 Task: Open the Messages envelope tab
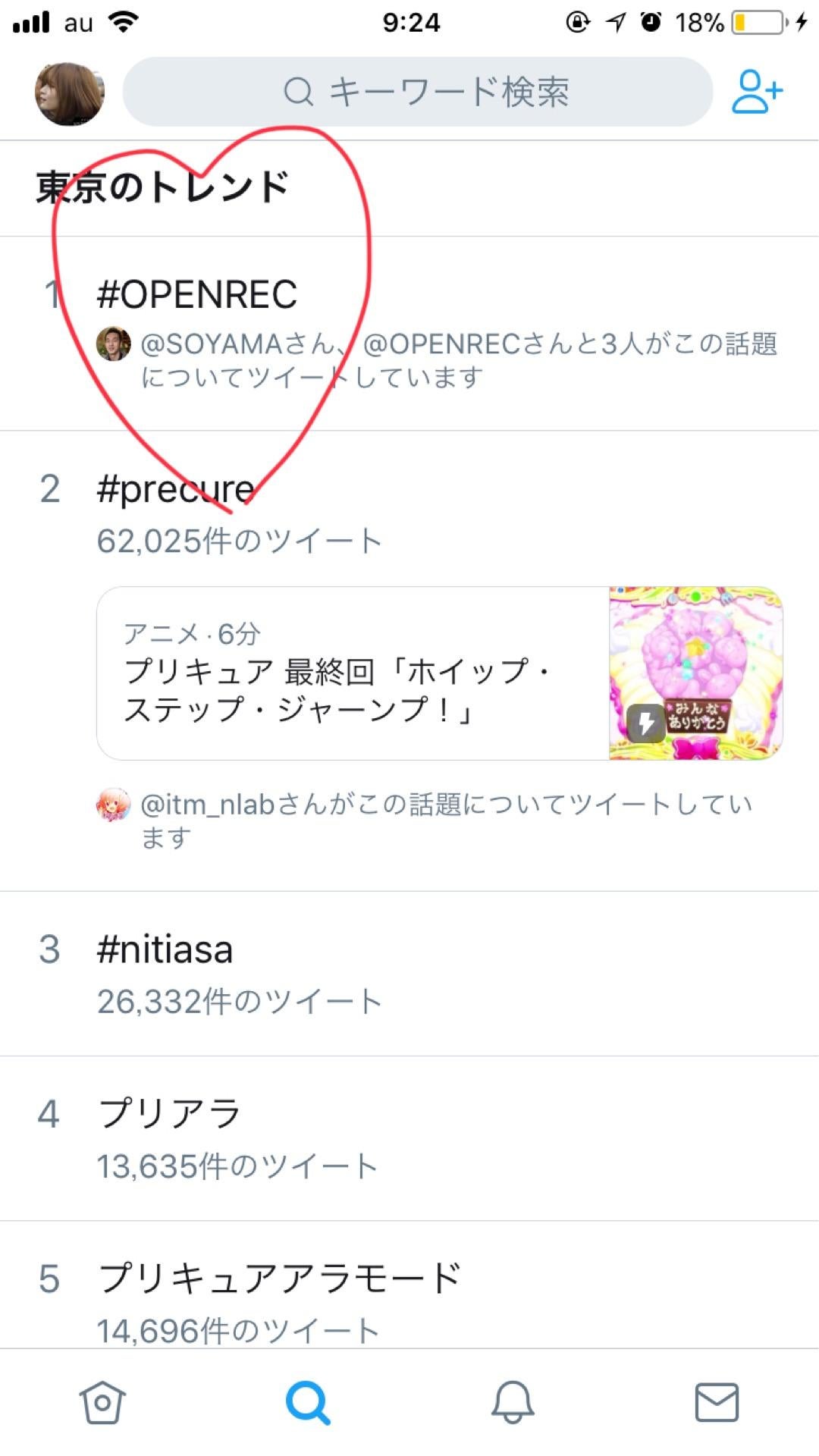717,1403
